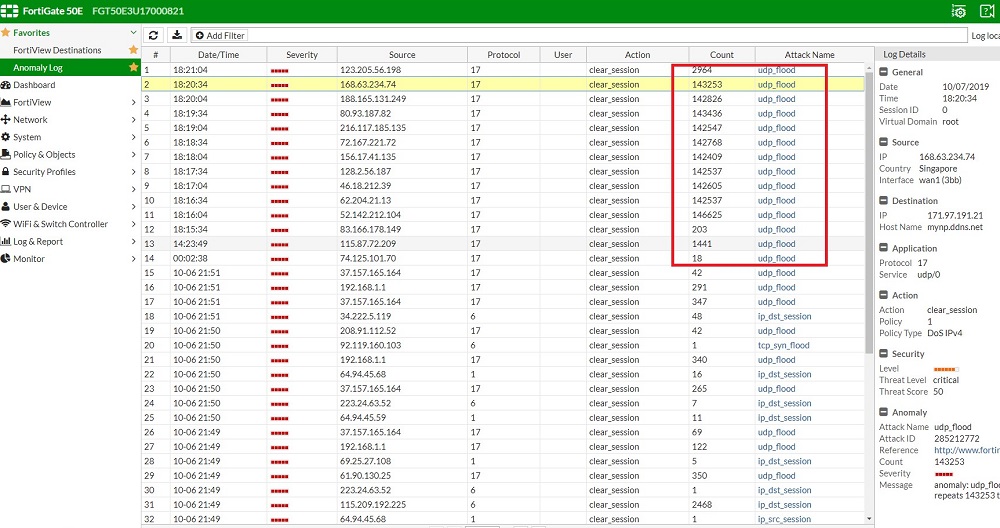1000x528 pixels.
Task: Click count value 146625
Action: click(x=707, y=215)
